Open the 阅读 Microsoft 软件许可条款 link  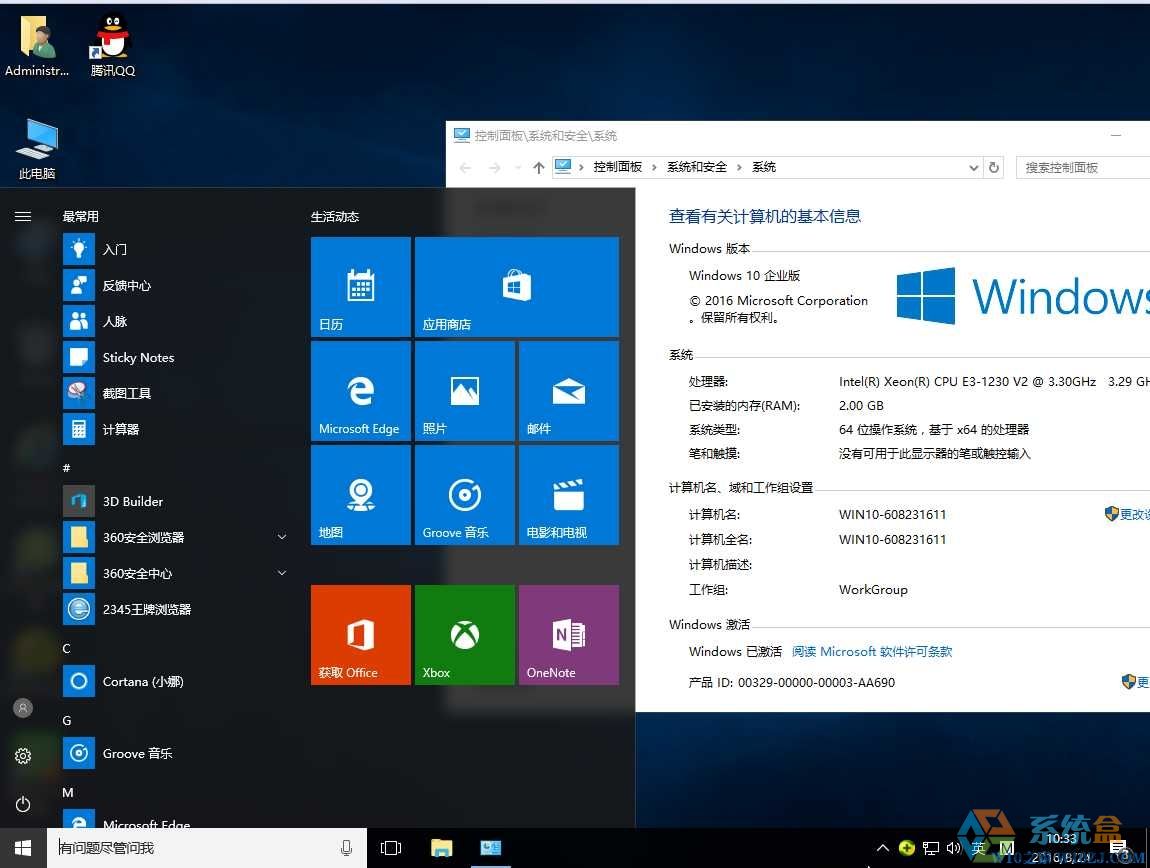[871, 651]
